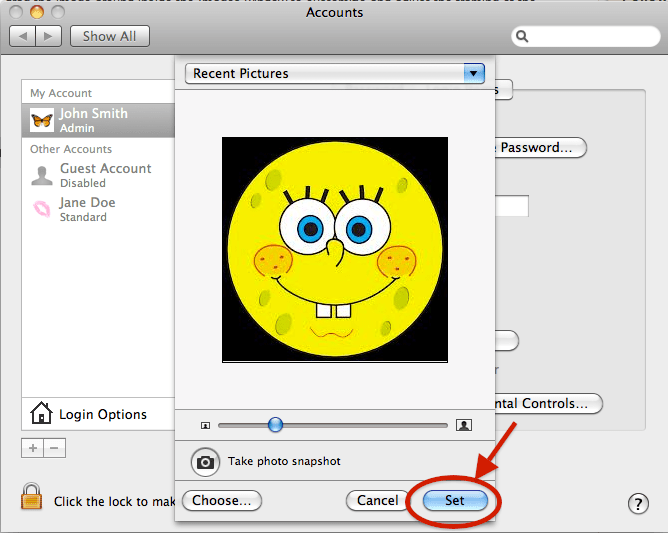
Task: Click the 'My Account' header text
Action: point(61,93)
